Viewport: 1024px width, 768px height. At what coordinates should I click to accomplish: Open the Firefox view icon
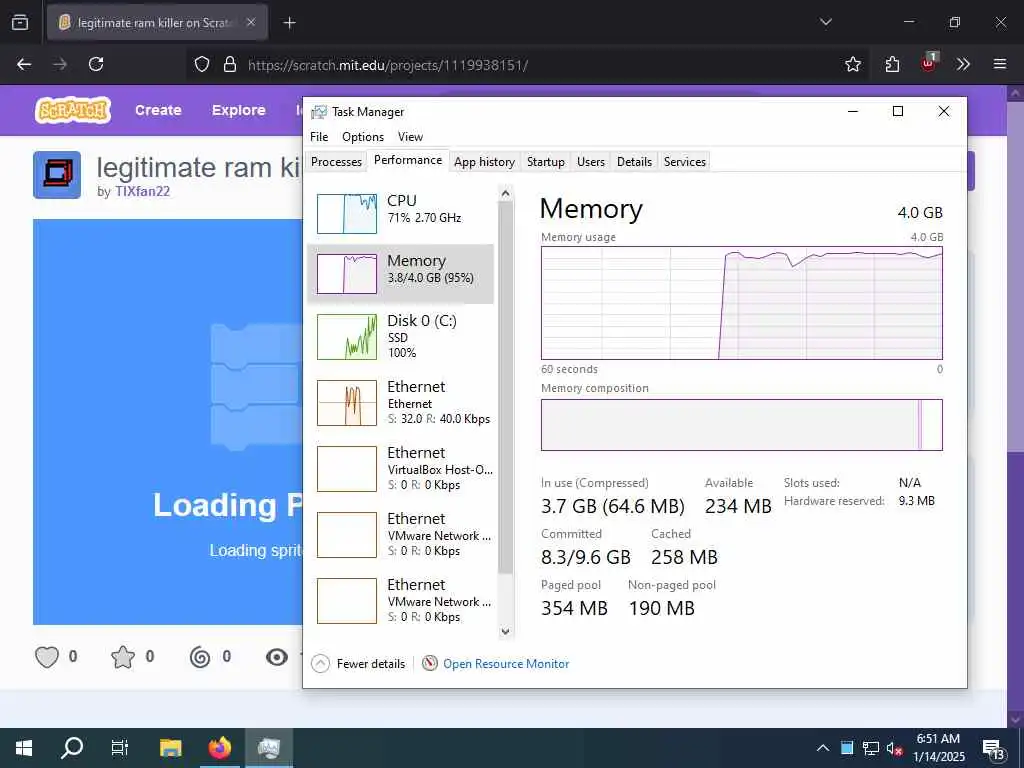(x=20, y=22)
